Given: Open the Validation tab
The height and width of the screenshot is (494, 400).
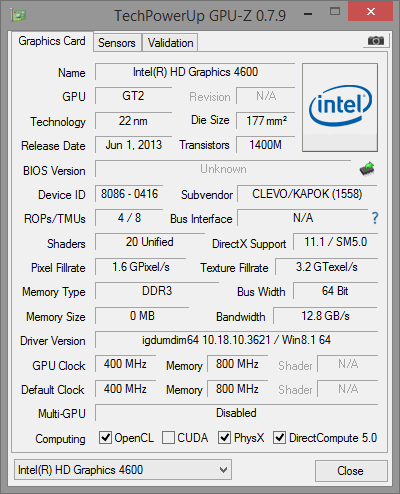Looking at the screenshot, I should pos(170,43).
